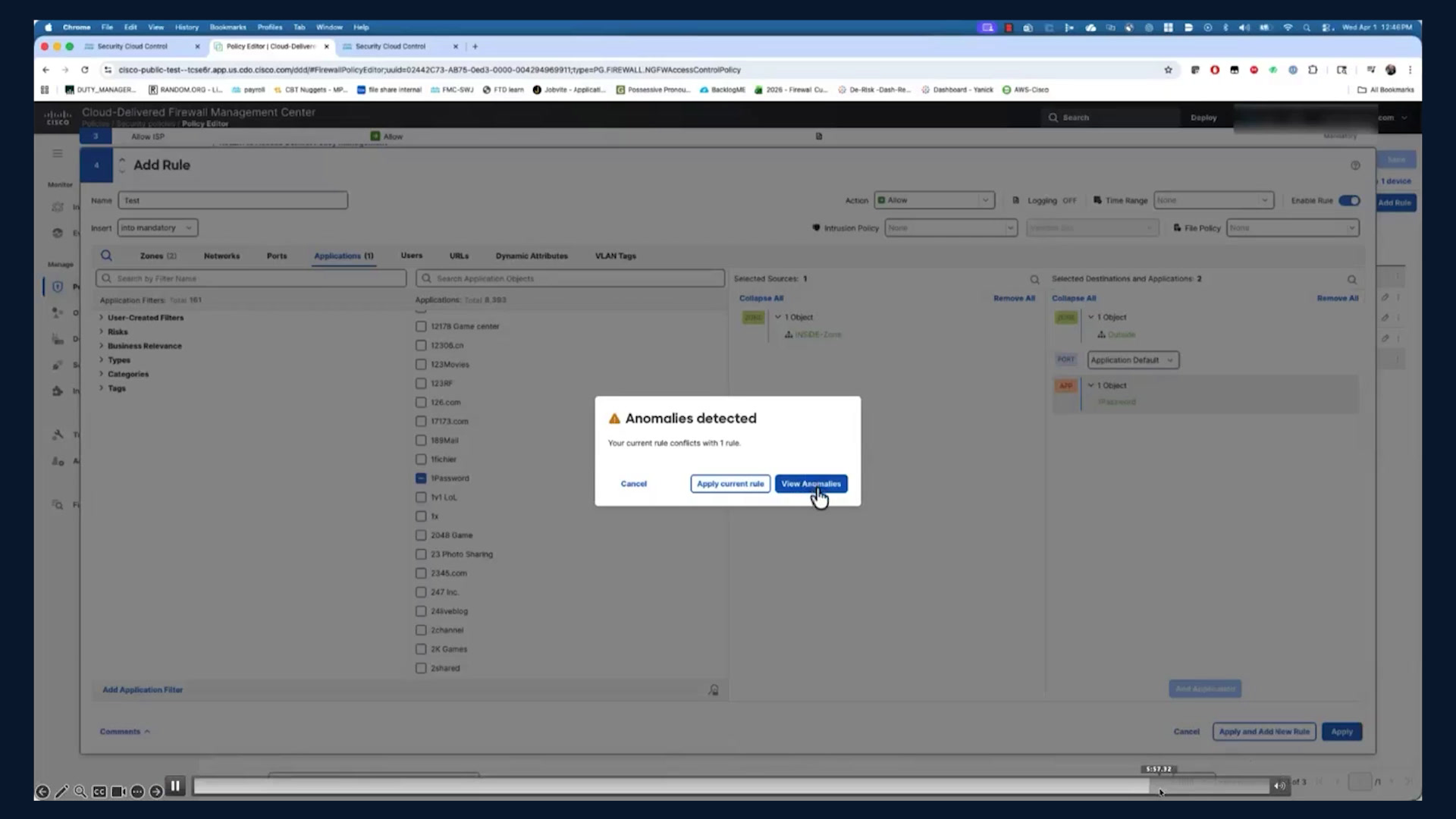The image size is (1456, 819).
Task: Check the 23 Photo Sharing checkbox
Action: pyautogui.click(x=421, y=554)
